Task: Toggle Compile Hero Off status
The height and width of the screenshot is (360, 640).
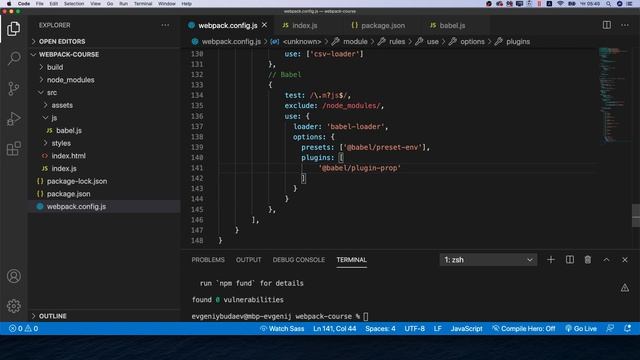Action: click(524, 329)
